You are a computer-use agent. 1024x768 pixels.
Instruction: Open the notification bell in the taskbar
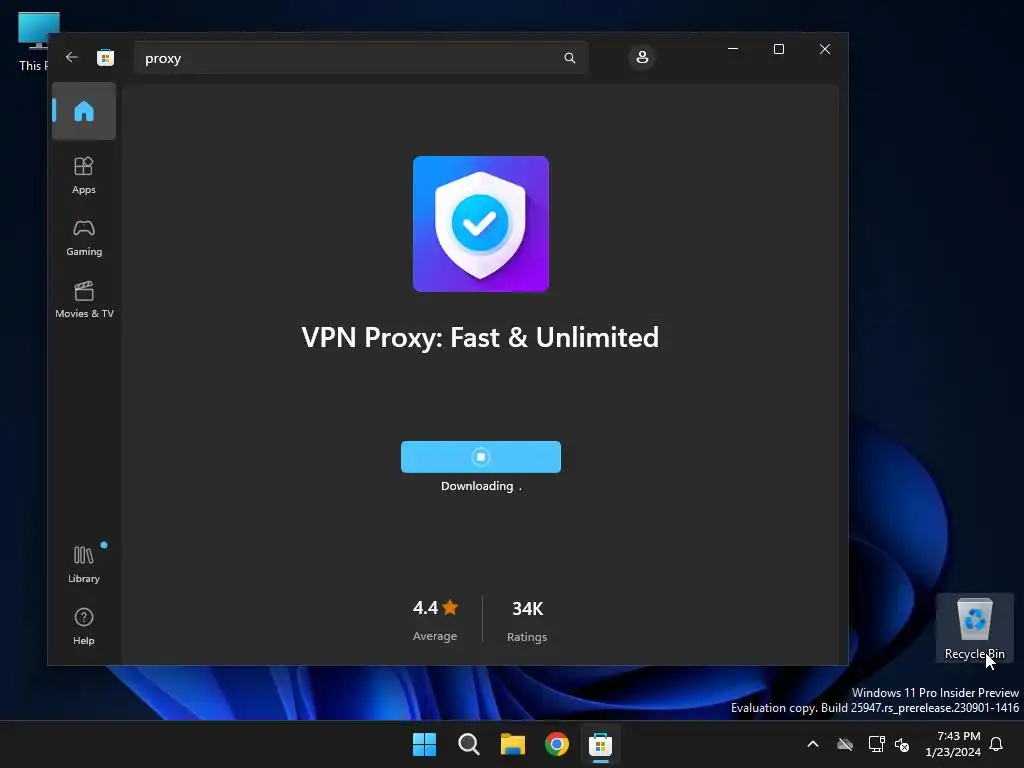point(997,744)
